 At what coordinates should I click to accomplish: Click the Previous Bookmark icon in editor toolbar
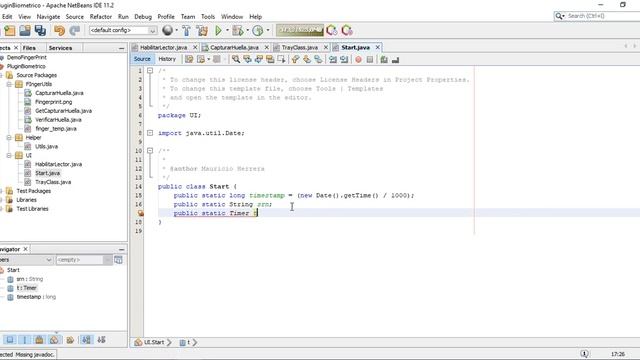coord(296,60)
